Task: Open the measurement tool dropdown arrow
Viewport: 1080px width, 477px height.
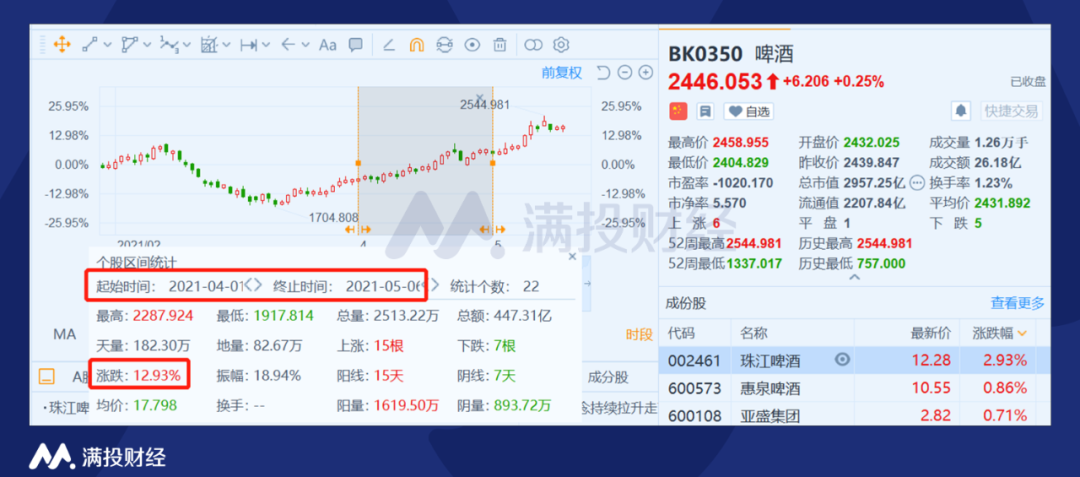Action: [227, 45]
